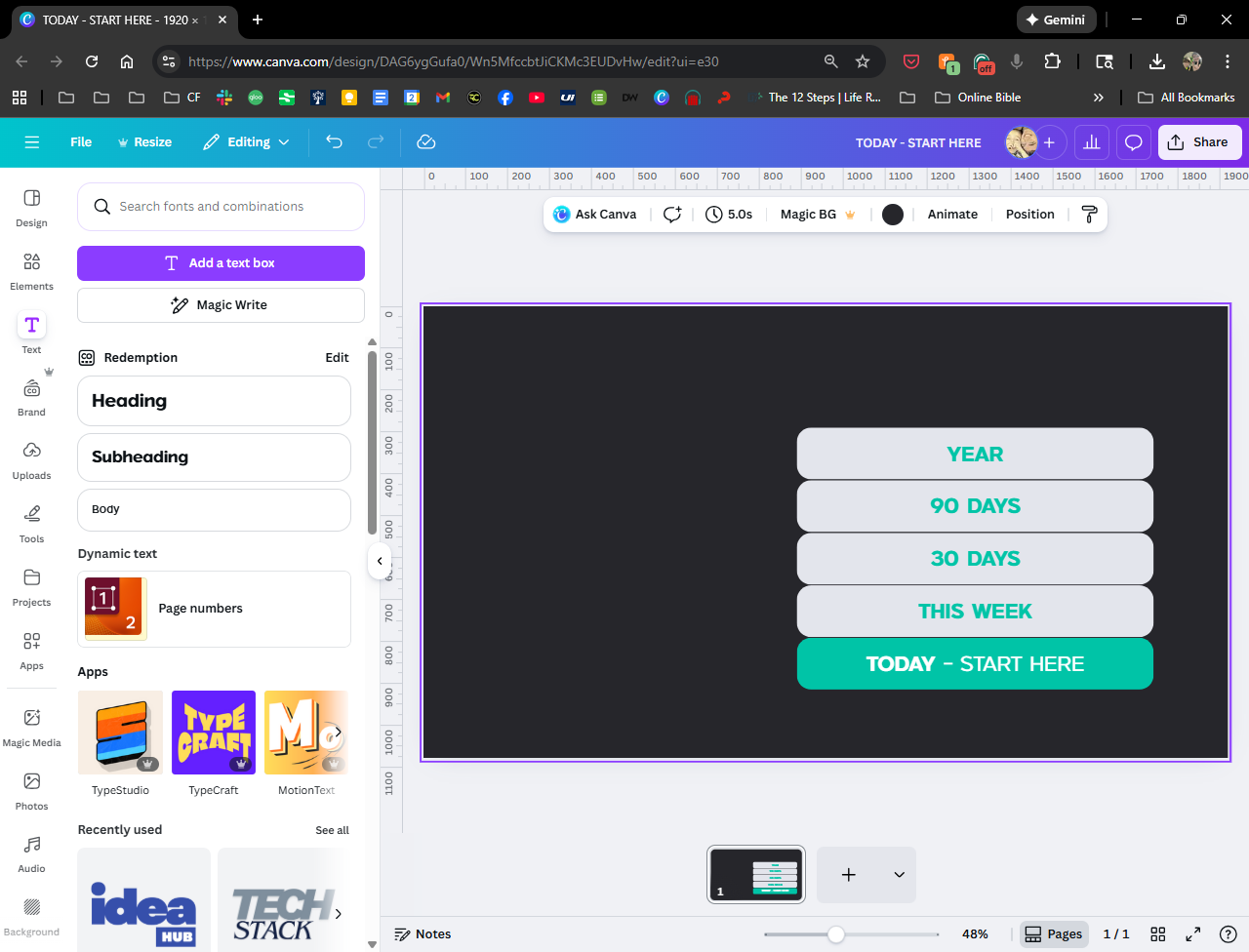Viewport: 1249px width, 952px height.
Task: Collapse the left side panel
Action: pyautogui.click(x=380, y=561)
